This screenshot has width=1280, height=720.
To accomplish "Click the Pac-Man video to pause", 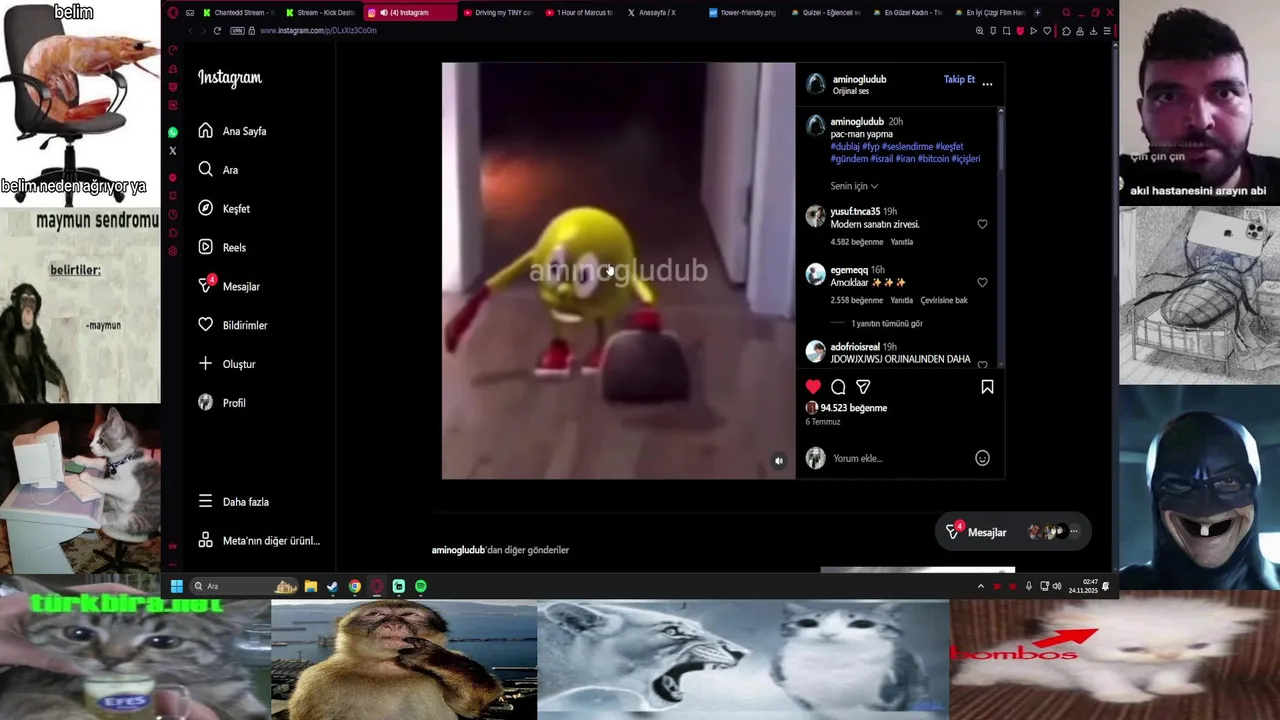I will pyautogui.click(x=618, y=271).
